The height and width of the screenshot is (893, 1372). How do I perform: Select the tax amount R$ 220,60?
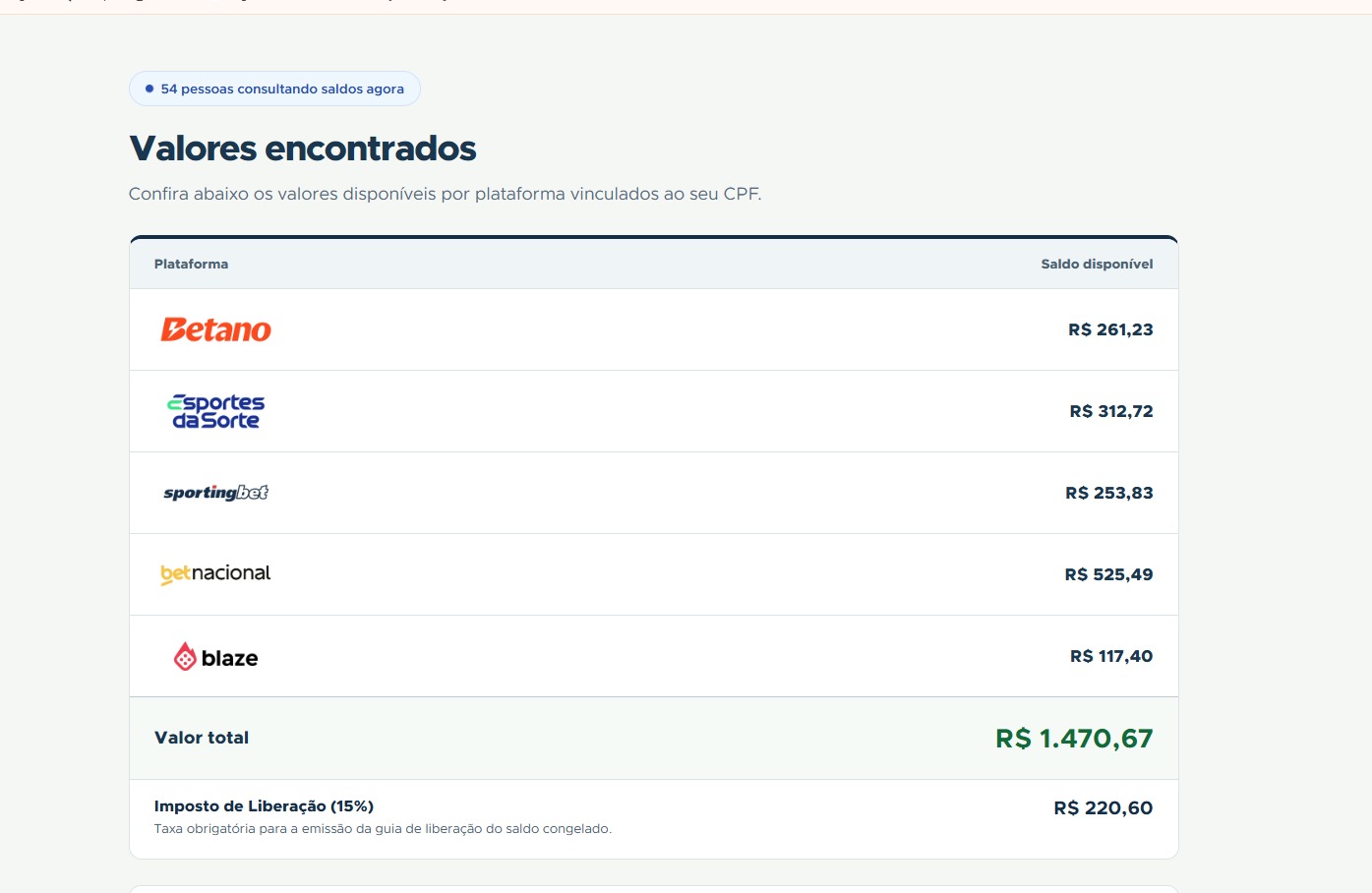pyautogui.click(x=1103, y=808)
